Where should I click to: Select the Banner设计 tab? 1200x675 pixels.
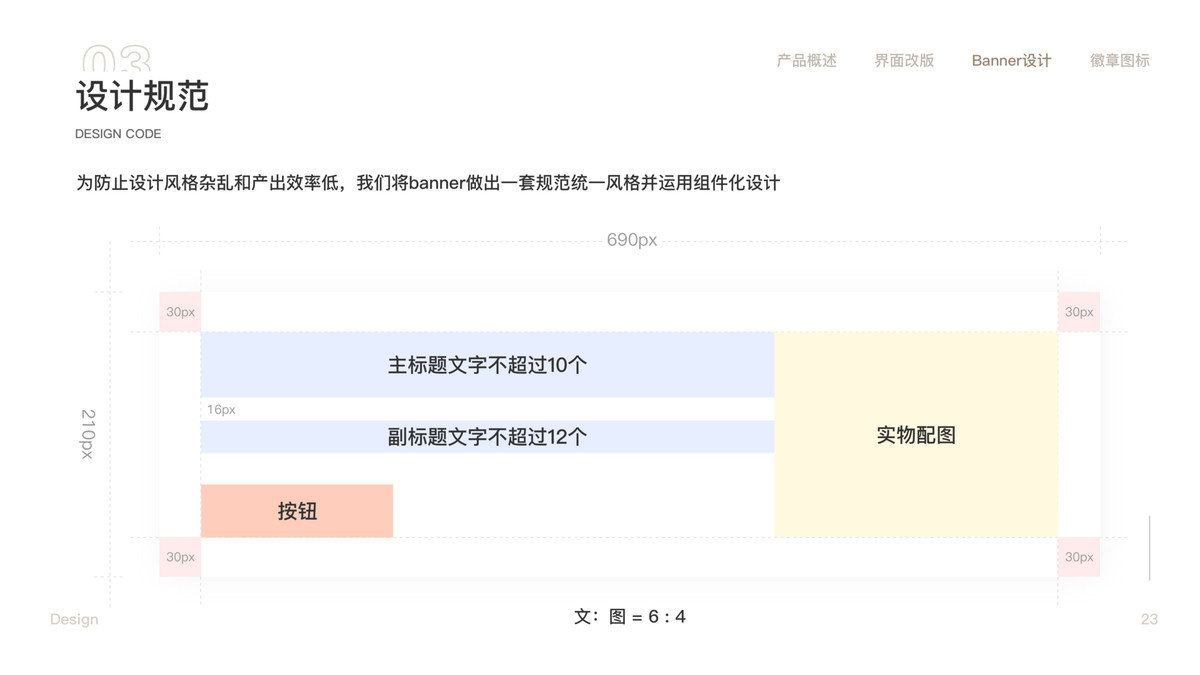coord(1011,60)
